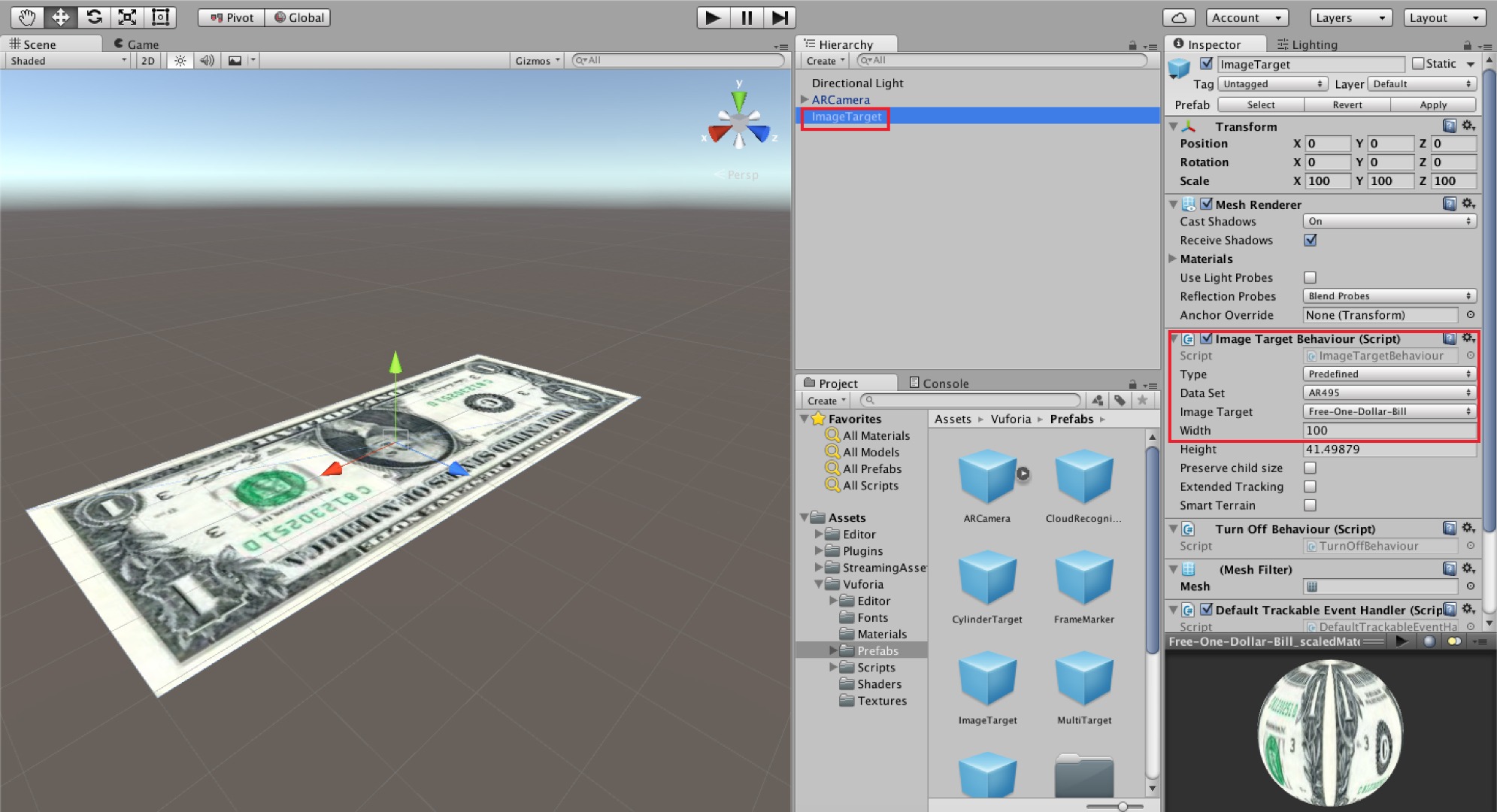Switch to the Console tab
This screenshot has width=1497, height=812.
[x=938, y=383]
